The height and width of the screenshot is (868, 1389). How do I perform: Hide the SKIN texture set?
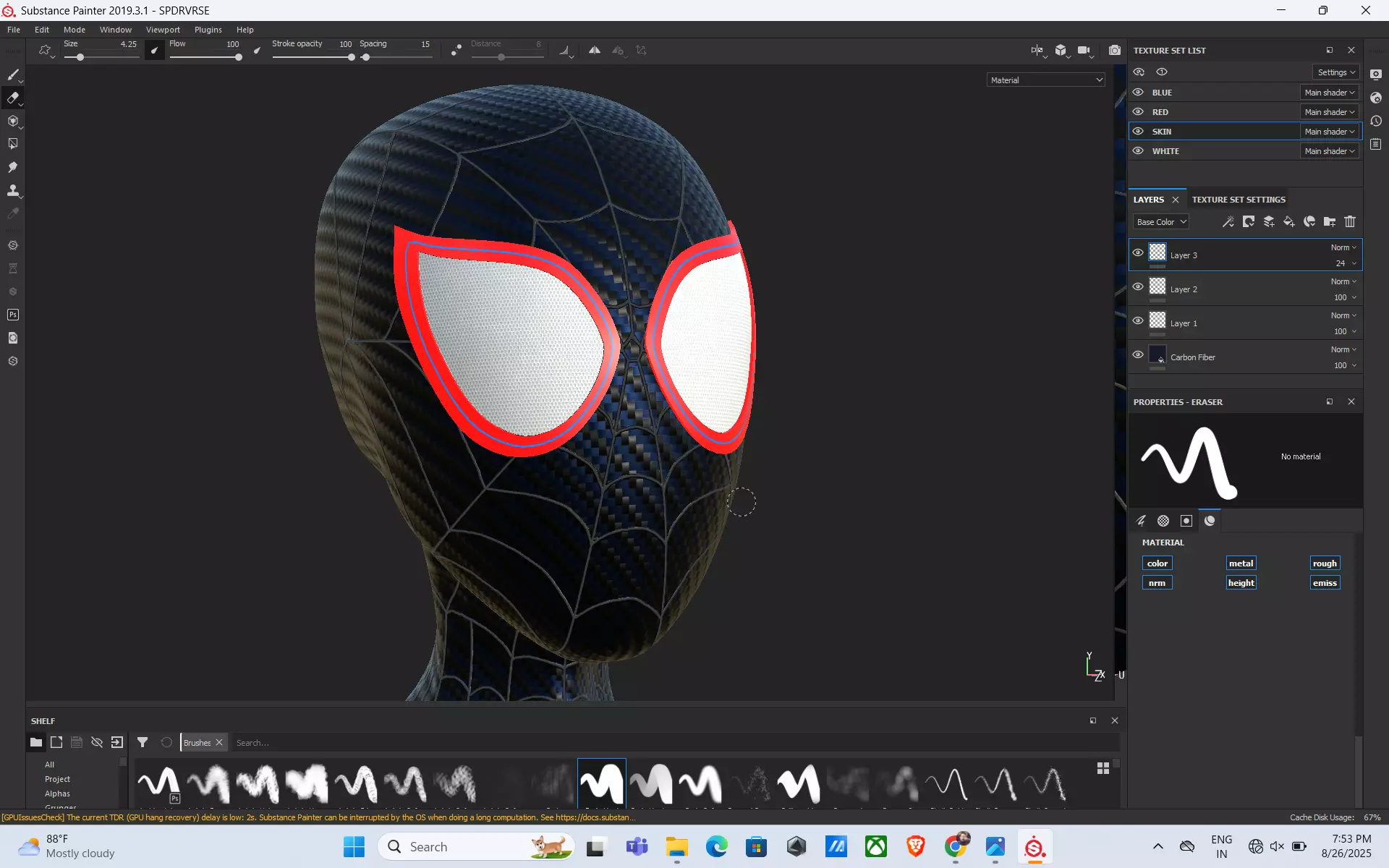click(x=1138, y=132)
